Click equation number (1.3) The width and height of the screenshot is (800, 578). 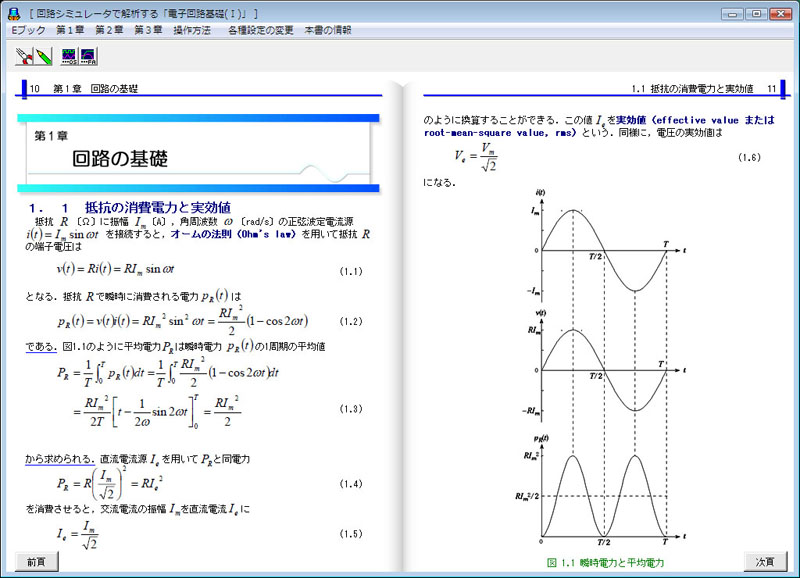coord(351,409)
